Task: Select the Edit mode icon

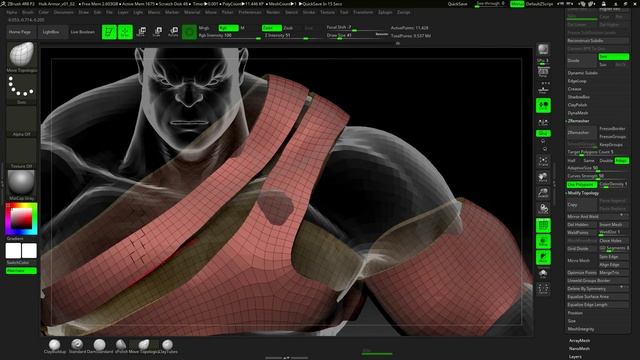Action: pyautogui.click(x=109, y=32)
